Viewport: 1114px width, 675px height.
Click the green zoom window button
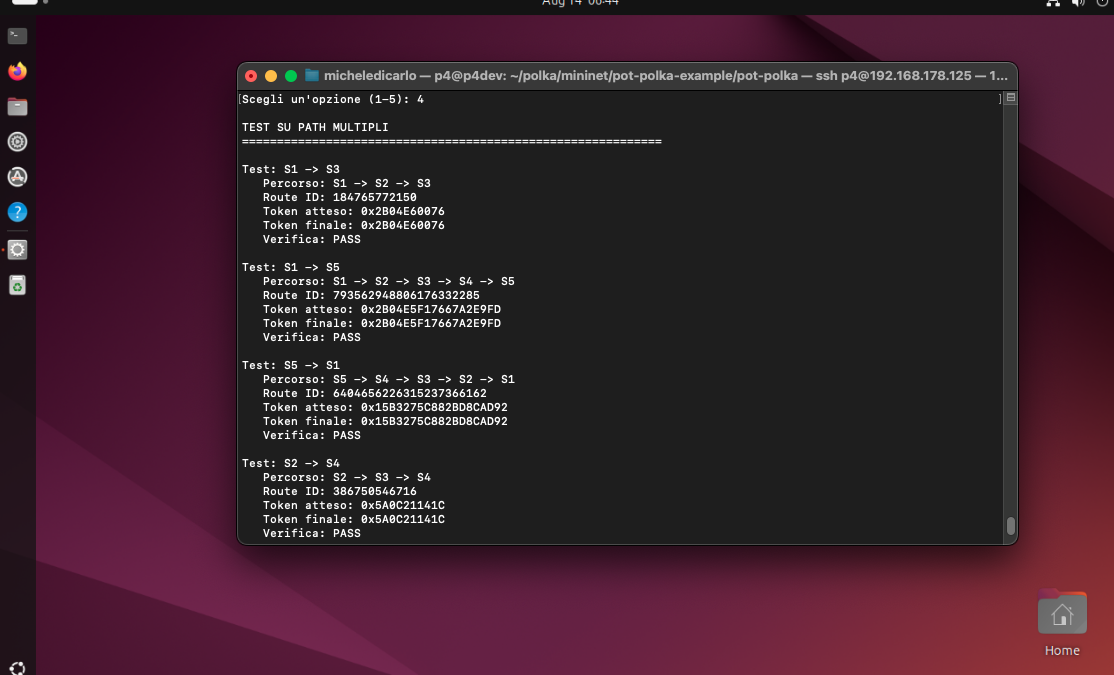pos(291,76)
